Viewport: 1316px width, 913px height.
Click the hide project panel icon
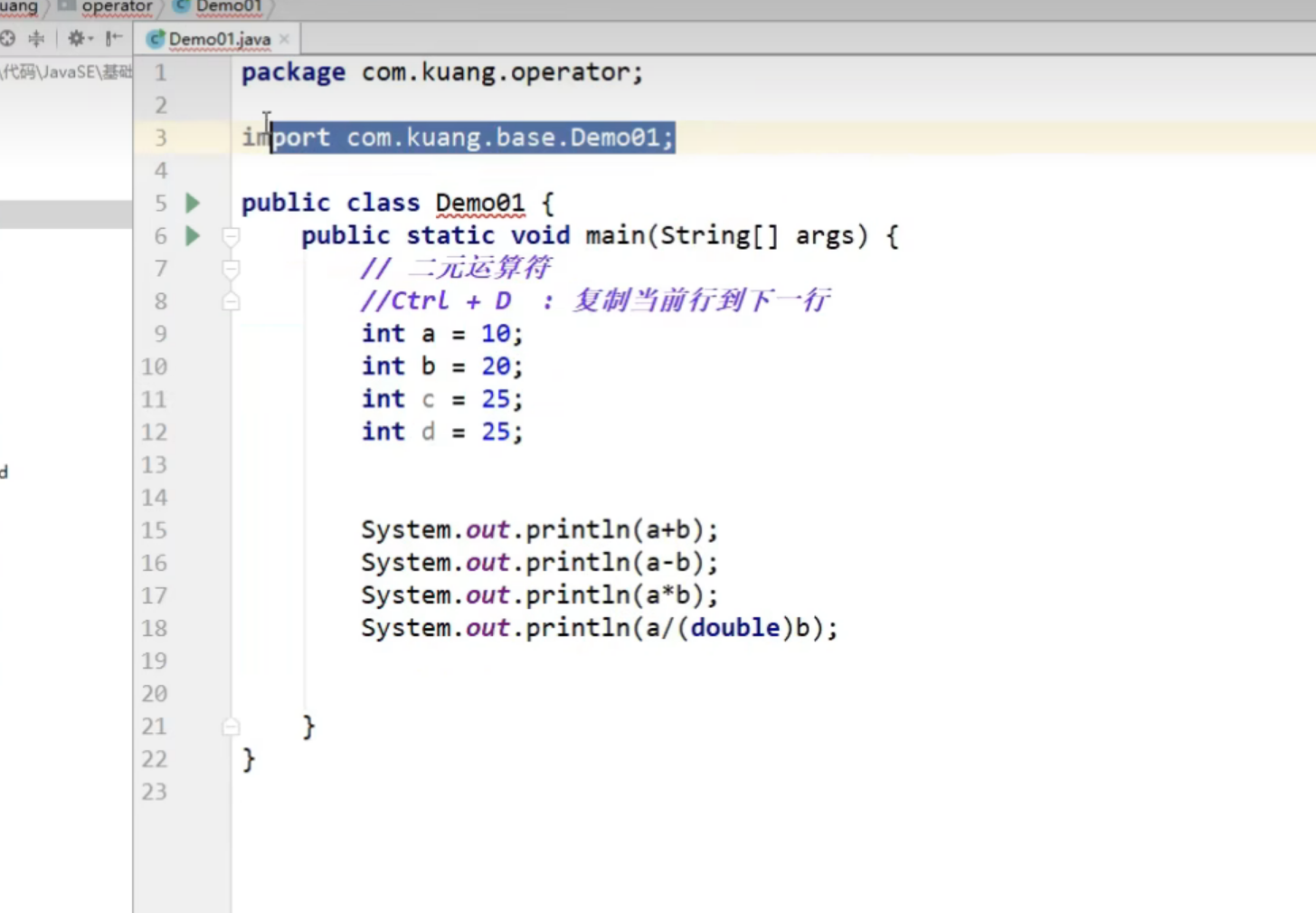tap(114, 38)
